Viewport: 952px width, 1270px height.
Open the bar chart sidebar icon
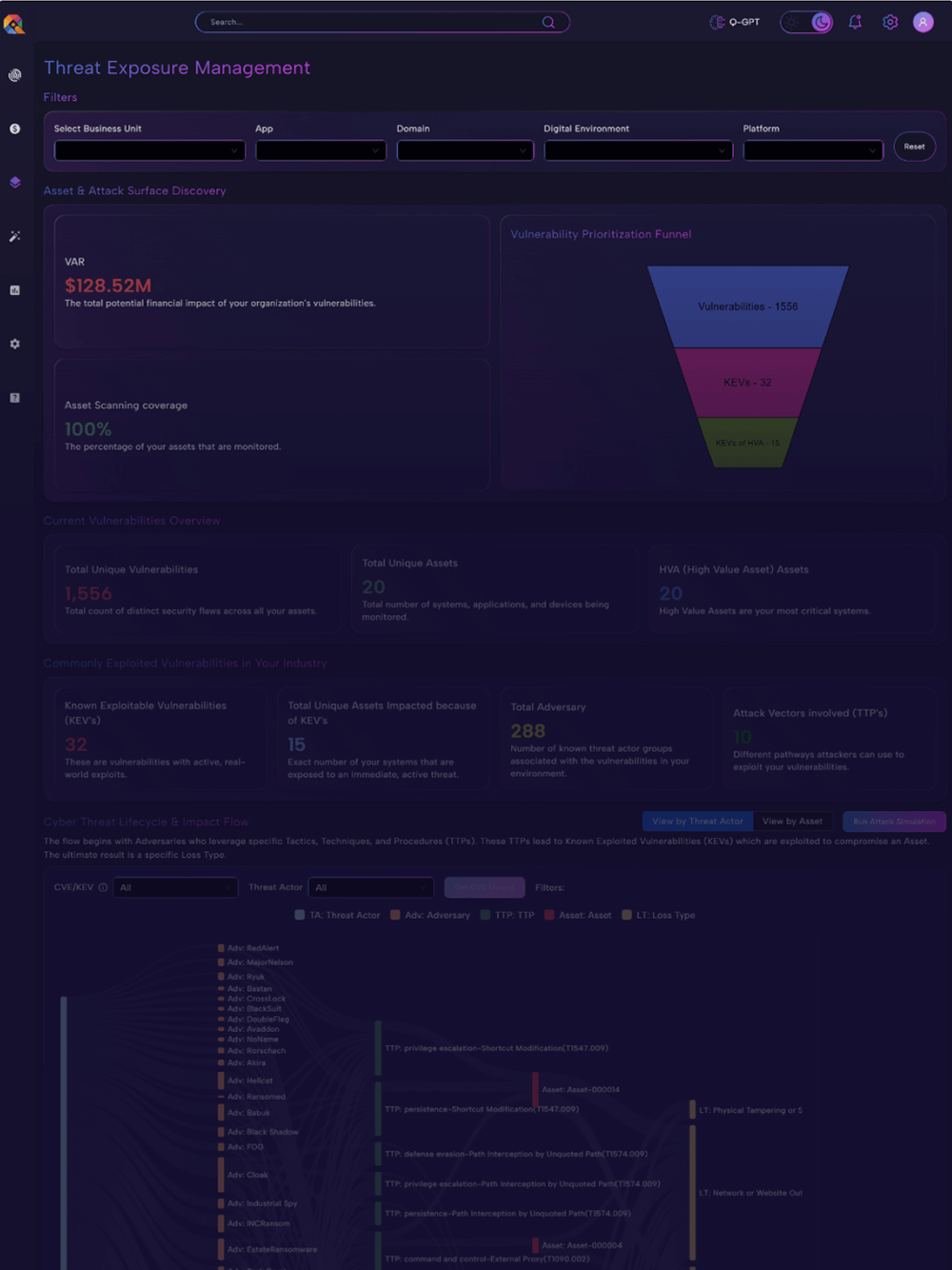tap(15, 290)
